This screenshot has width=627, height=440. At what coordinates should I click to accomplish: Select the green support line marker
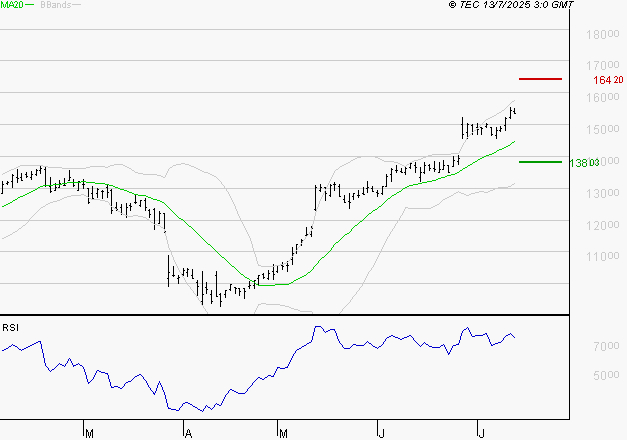[540, 161]
